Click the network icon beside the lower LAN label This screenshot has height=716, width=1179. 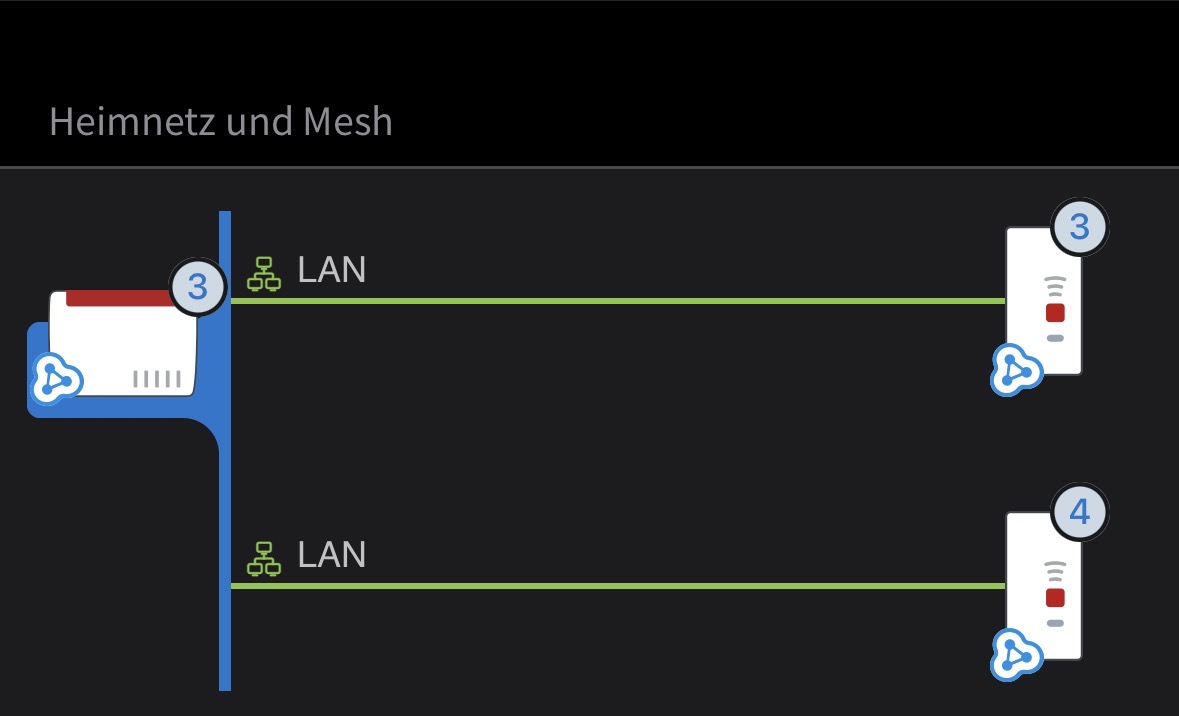click(264, 559)
